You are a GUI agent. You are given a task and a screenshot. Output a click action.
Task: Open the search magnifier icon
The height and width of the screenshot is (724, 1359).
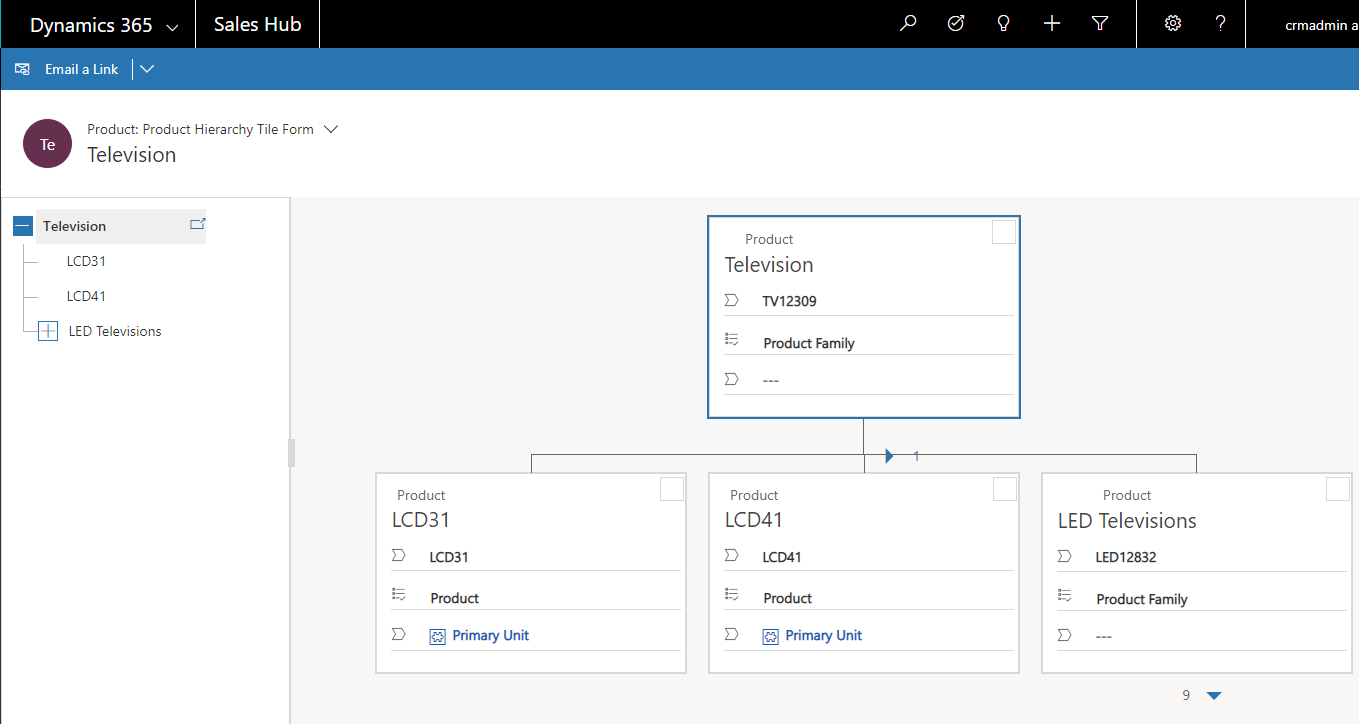[908, 24]
